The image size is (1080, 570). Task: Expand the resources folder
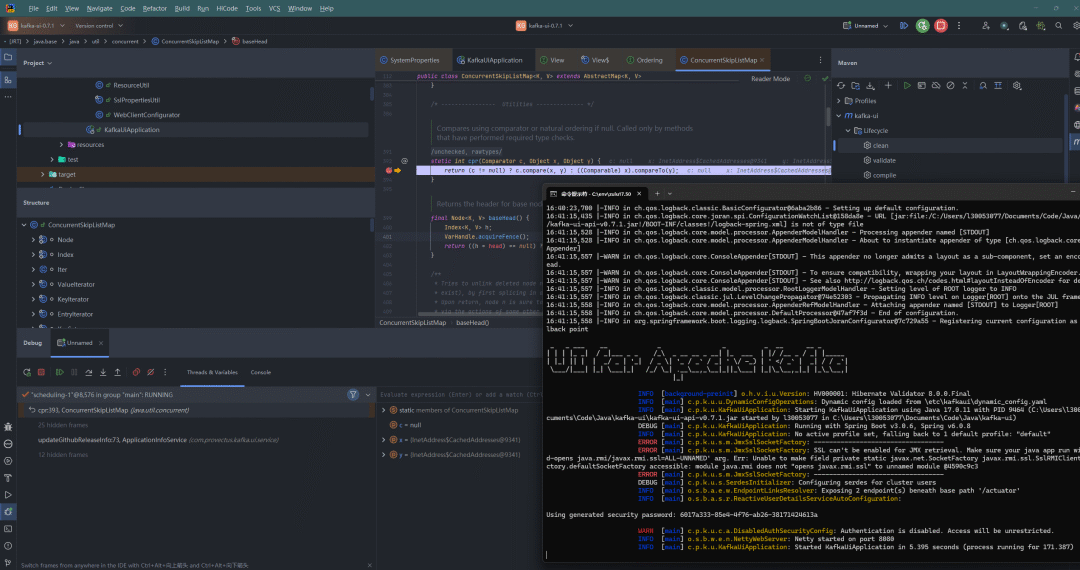61,145
